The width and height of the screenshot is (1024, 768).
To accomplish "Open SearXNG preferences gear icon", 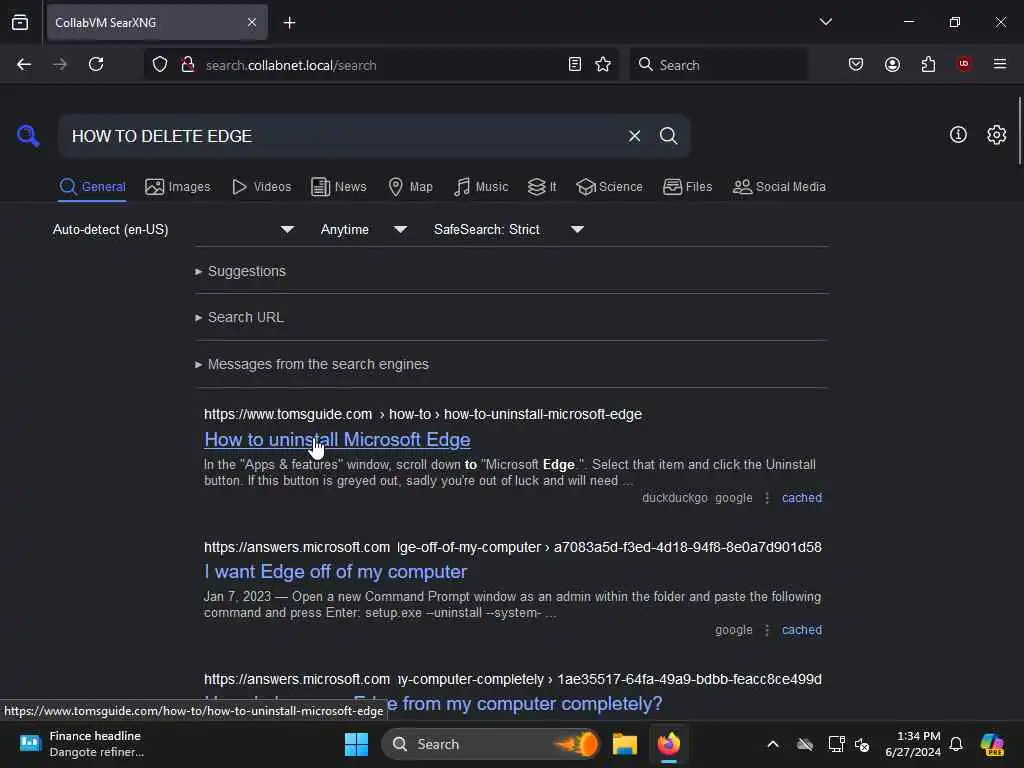I will click(996, 135).
